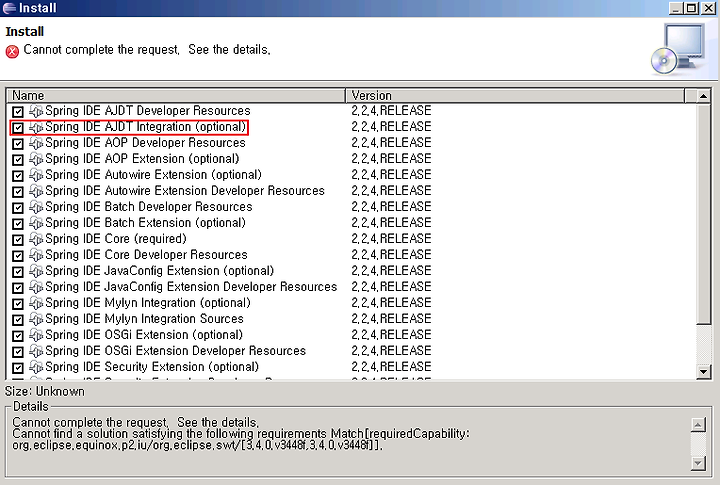Select the Spring IDE Mylyn Integration Sources name
Screen dimensions: 720x485
tap(144, 319)
